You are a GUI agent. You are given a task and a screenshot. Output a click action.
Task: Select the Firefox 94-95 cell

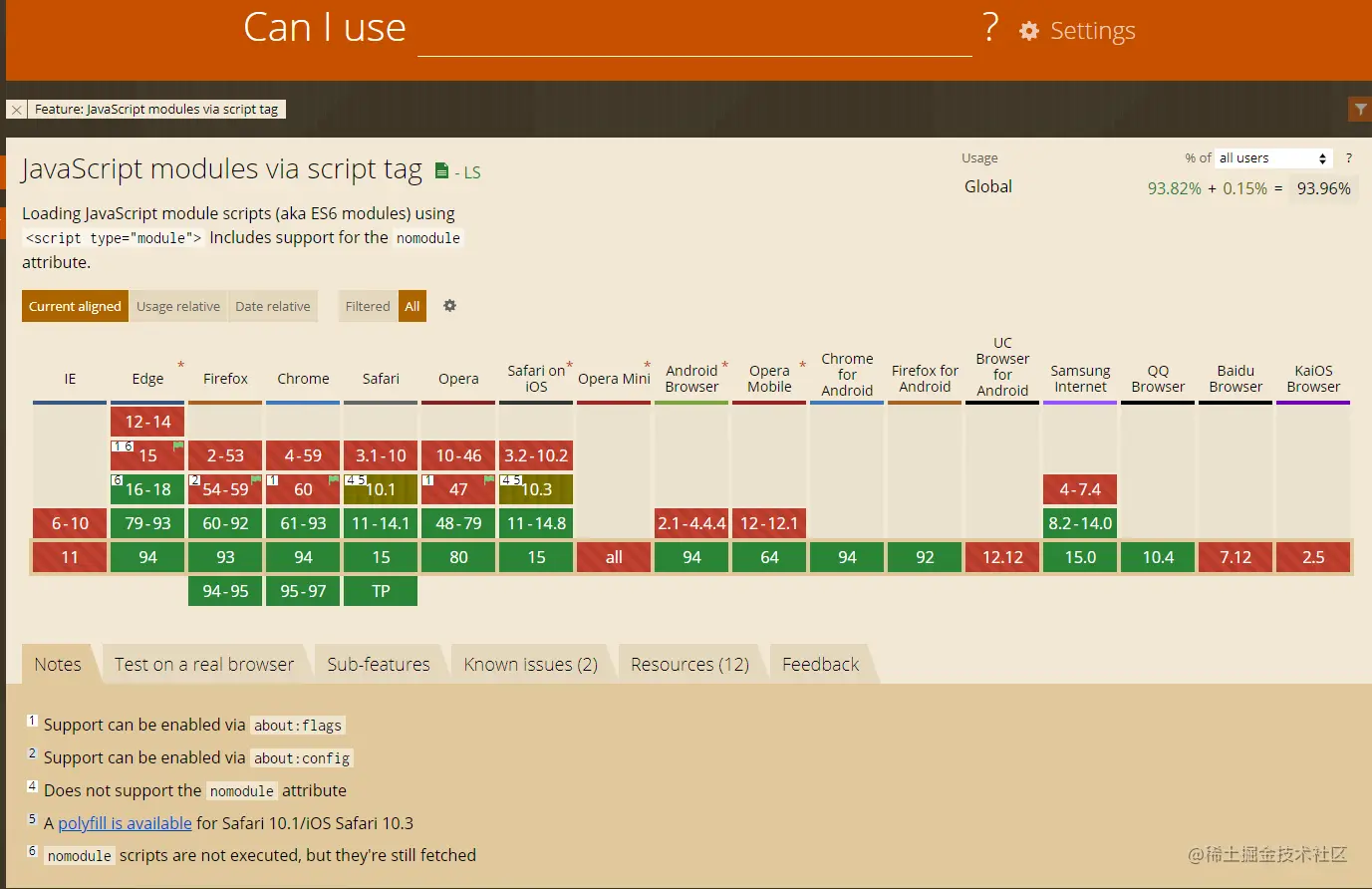coord(225,591)
